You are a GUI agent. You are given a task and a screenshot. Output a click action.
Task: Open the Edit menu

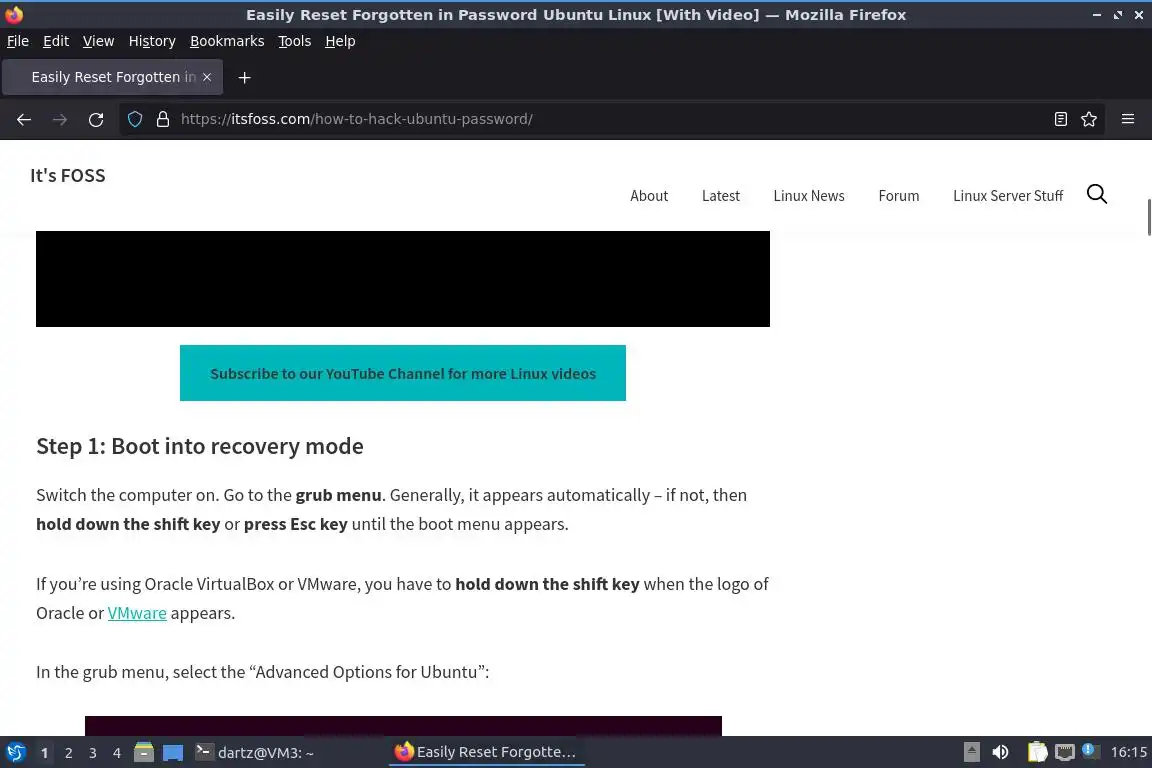pyautogui.click(x=56, y=41)
